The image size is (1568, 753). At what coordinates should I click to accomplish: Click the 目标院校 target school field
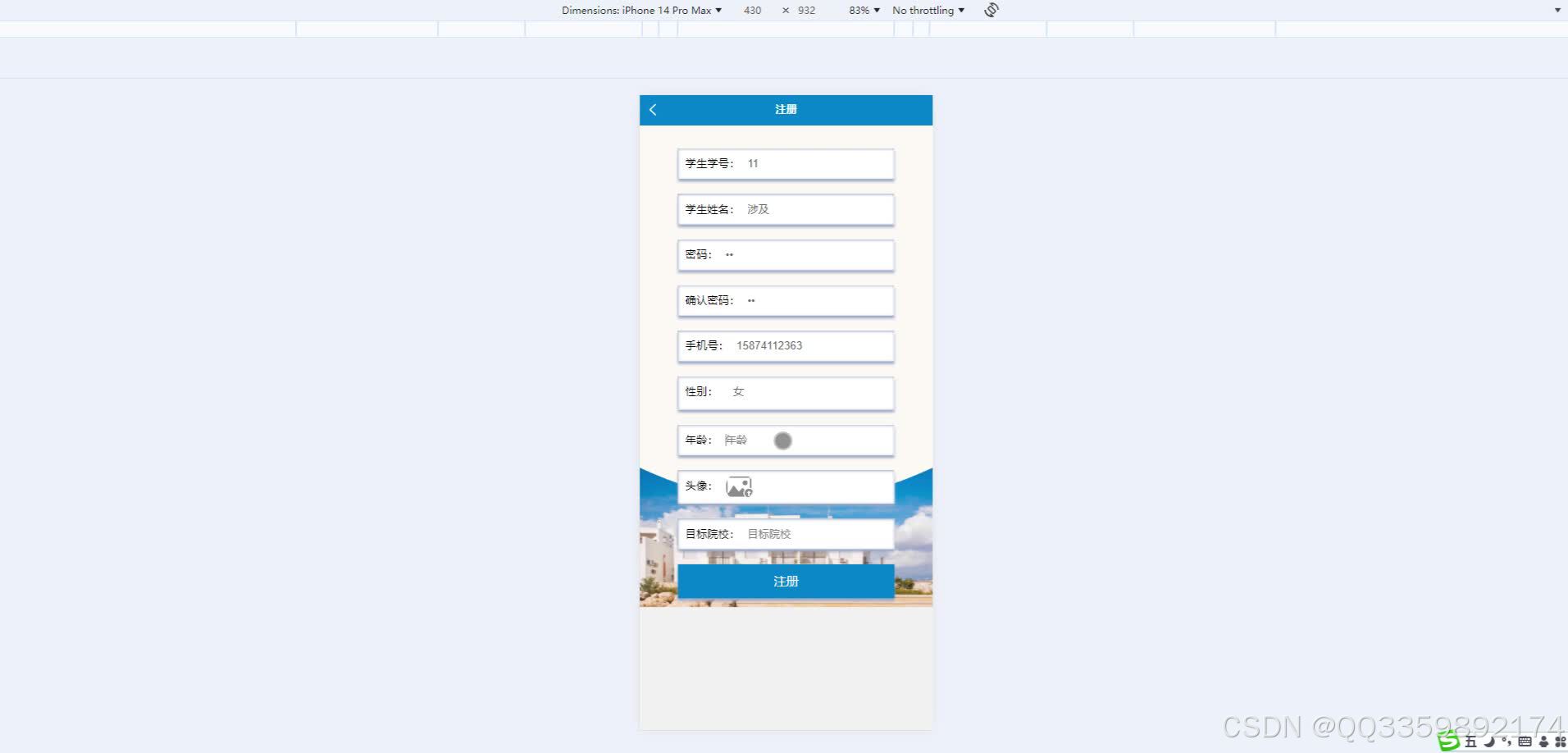[786, 534]
